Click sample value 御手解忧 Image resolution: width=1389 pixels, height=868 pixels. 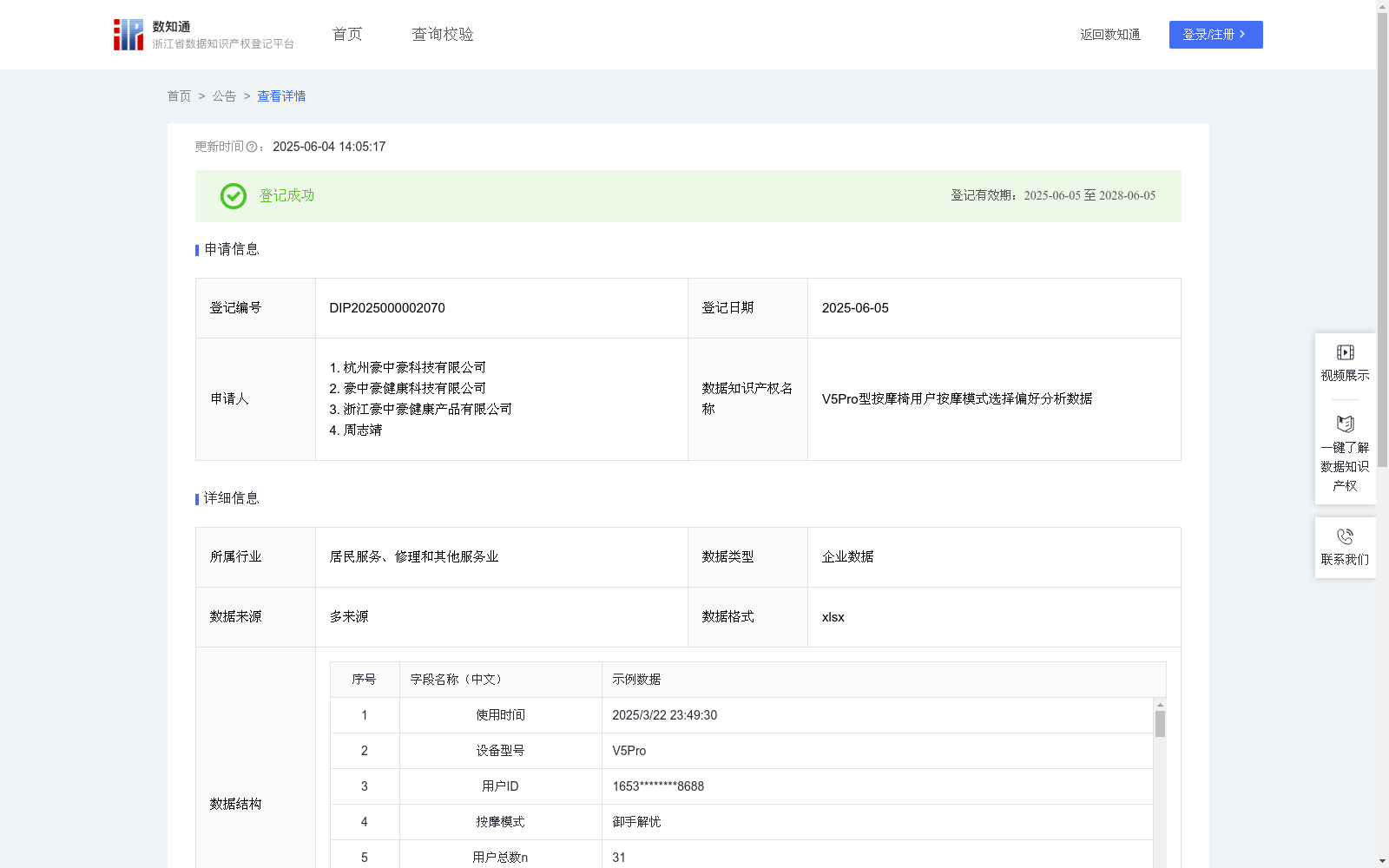[636, 822]
